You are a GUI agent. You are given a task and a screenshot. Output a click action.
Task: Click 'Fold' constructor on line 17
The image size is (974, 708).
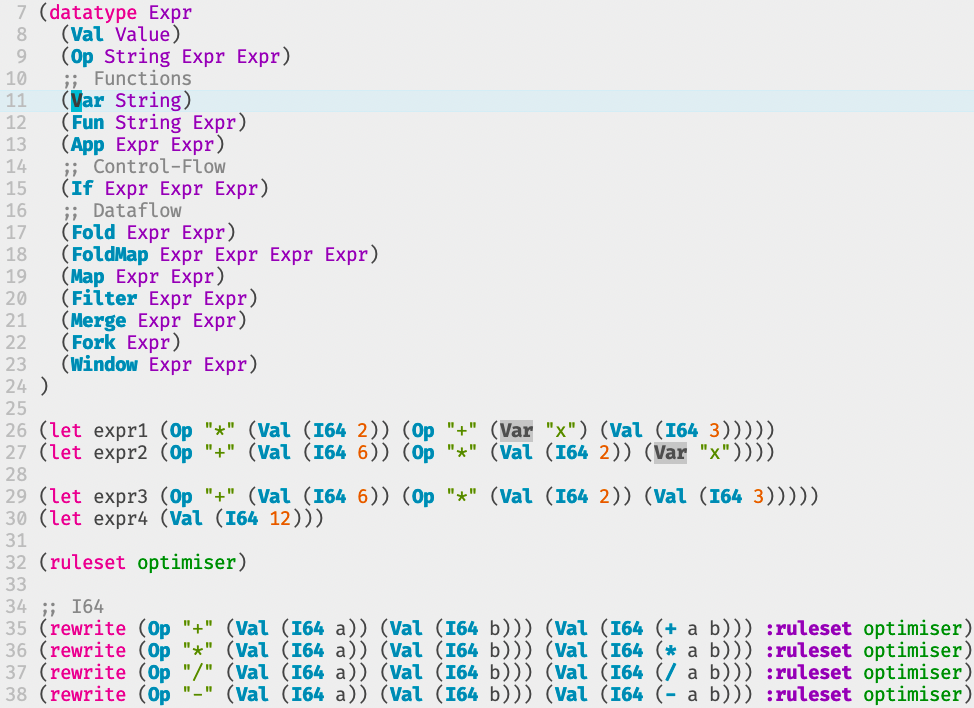pyautogui.click(x=93, y=233)
